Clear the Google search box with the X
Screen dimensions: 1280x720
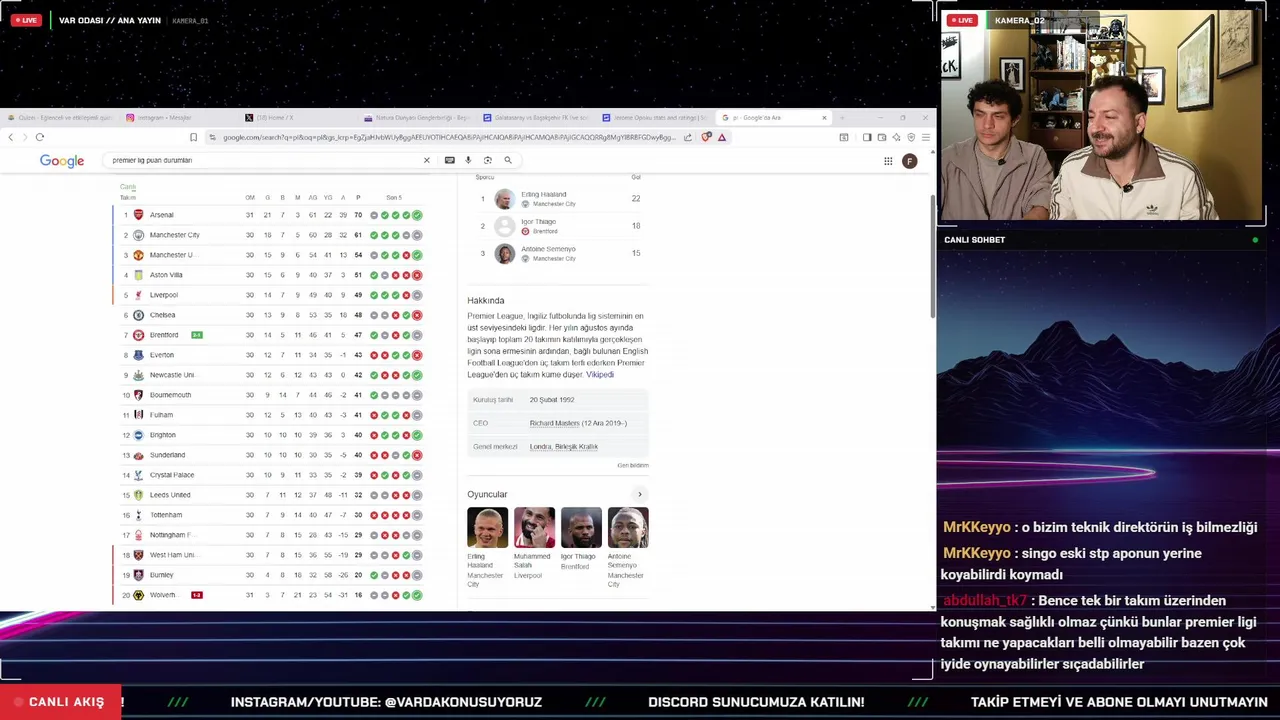click(x=427, y=160)
